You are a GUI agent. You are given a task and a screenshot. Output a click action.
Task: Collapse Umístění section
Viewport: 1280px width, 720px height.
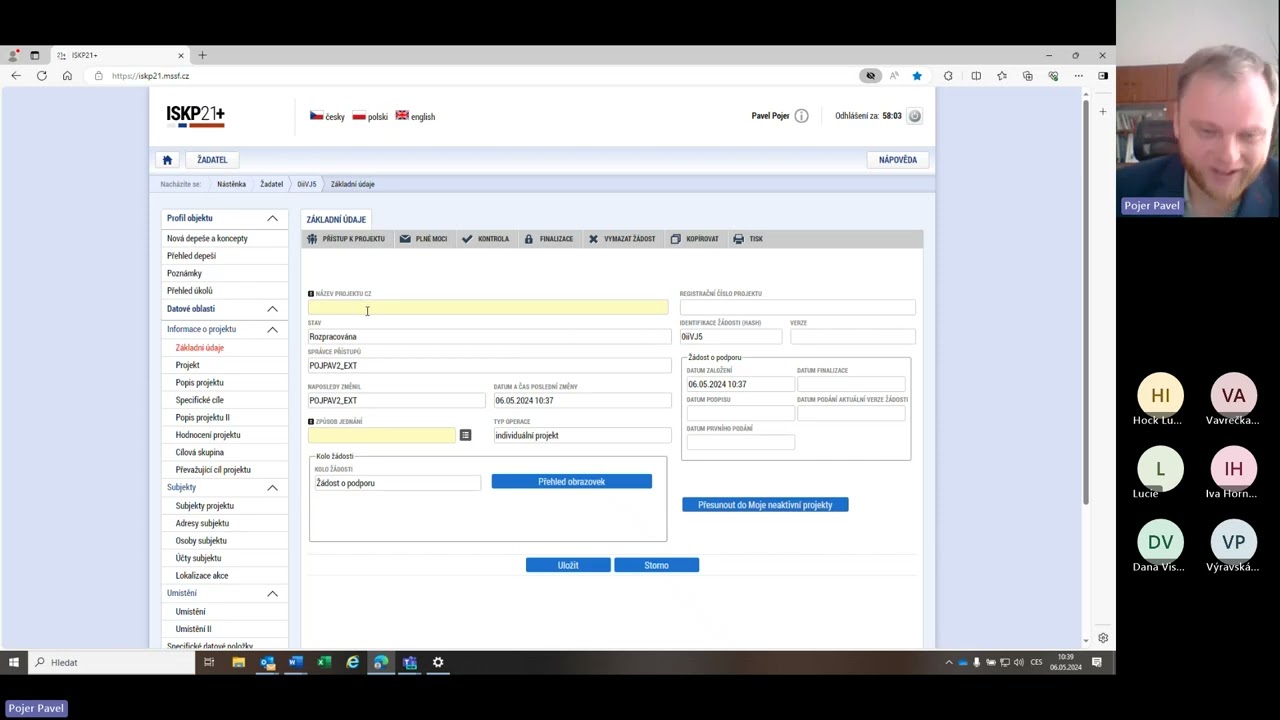(x=272, y=593)
